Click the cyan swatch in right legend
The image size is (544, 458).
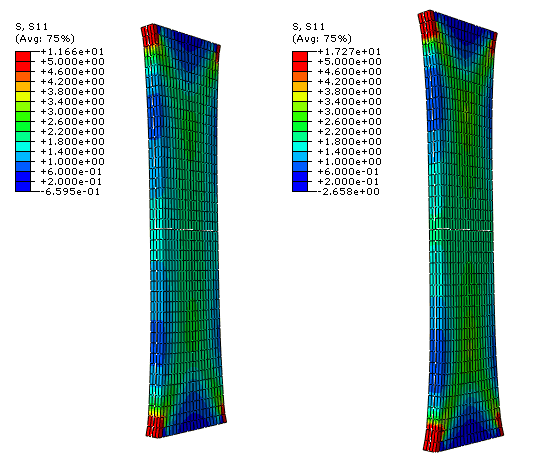tap(300, 146)
